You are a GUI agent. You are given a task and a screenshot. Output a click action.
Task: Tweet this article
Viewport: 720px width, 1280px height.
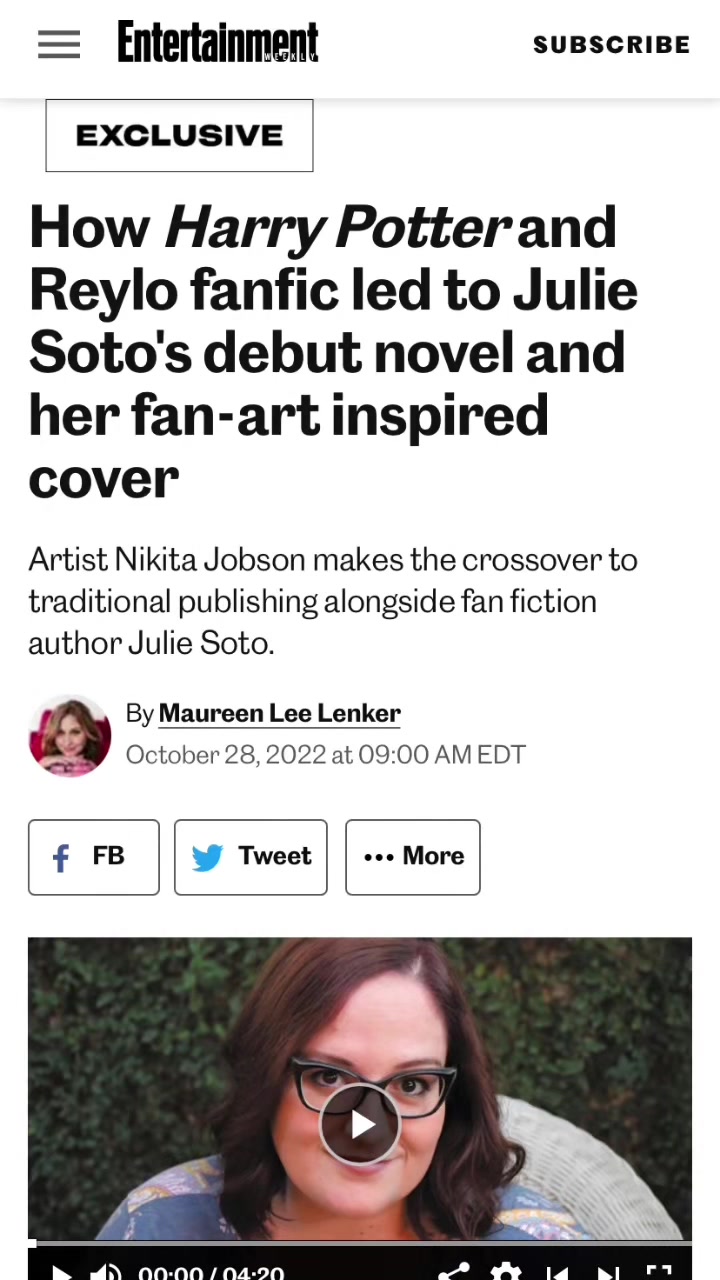[250, 857]
